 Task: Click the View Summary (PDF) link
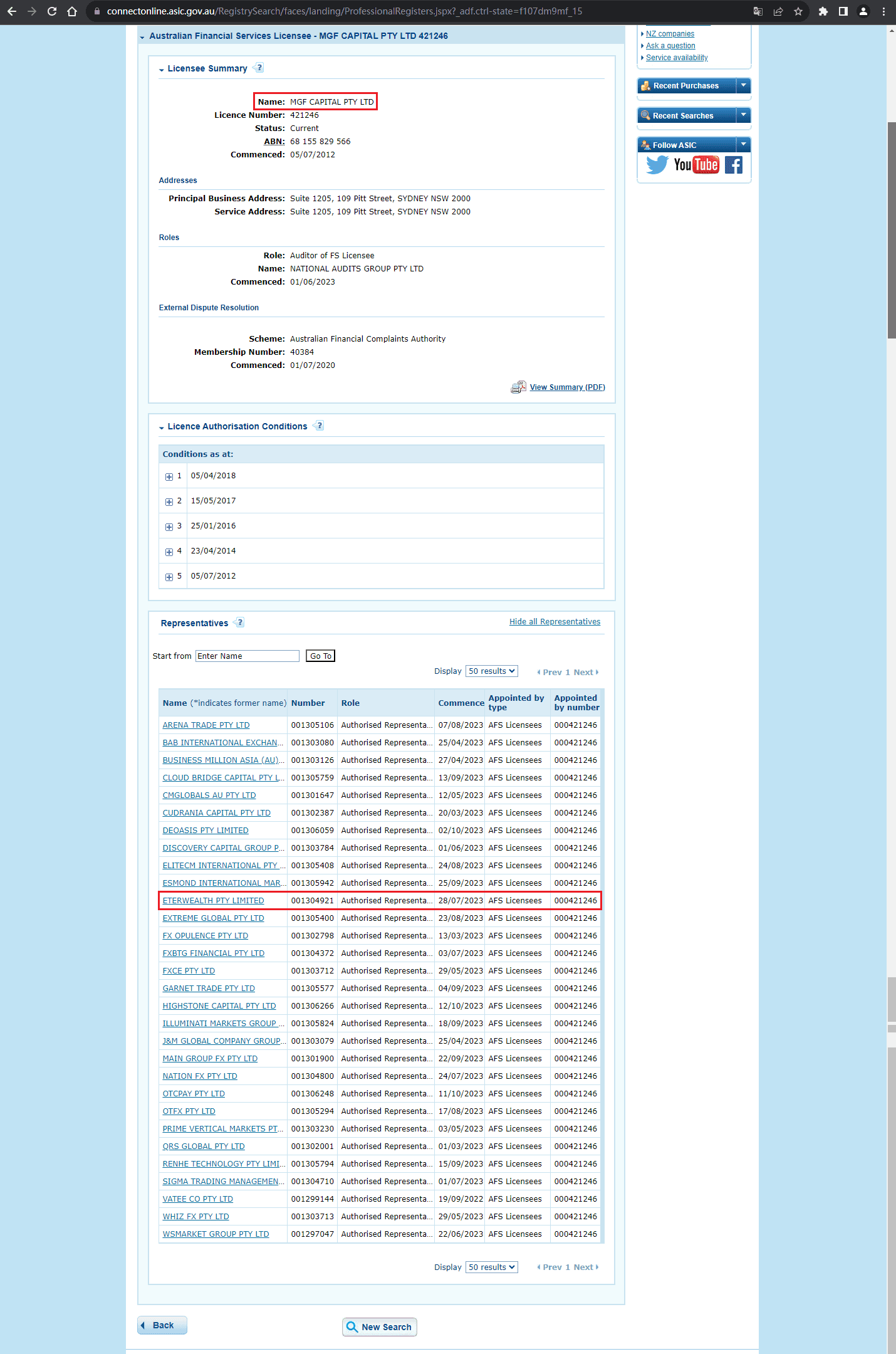coord(568,387)
